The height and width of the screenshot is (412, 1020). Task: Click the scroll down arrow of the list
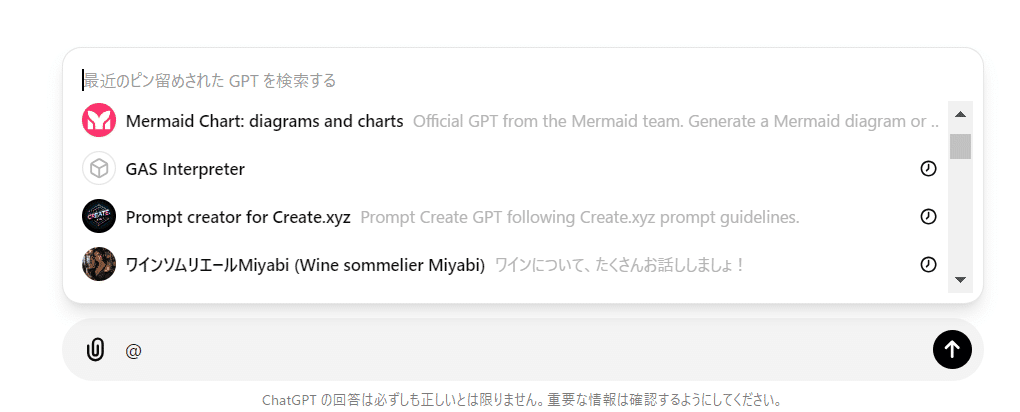point(960,281)
